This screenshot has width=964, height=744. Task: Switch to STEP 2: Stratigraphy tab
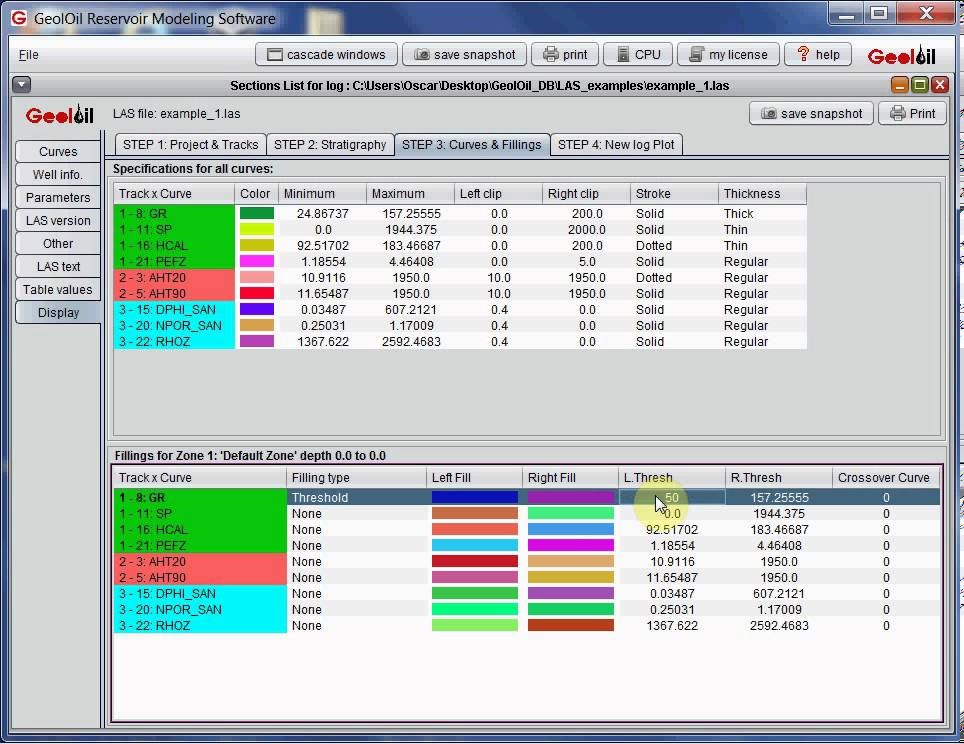pos(330,145)
